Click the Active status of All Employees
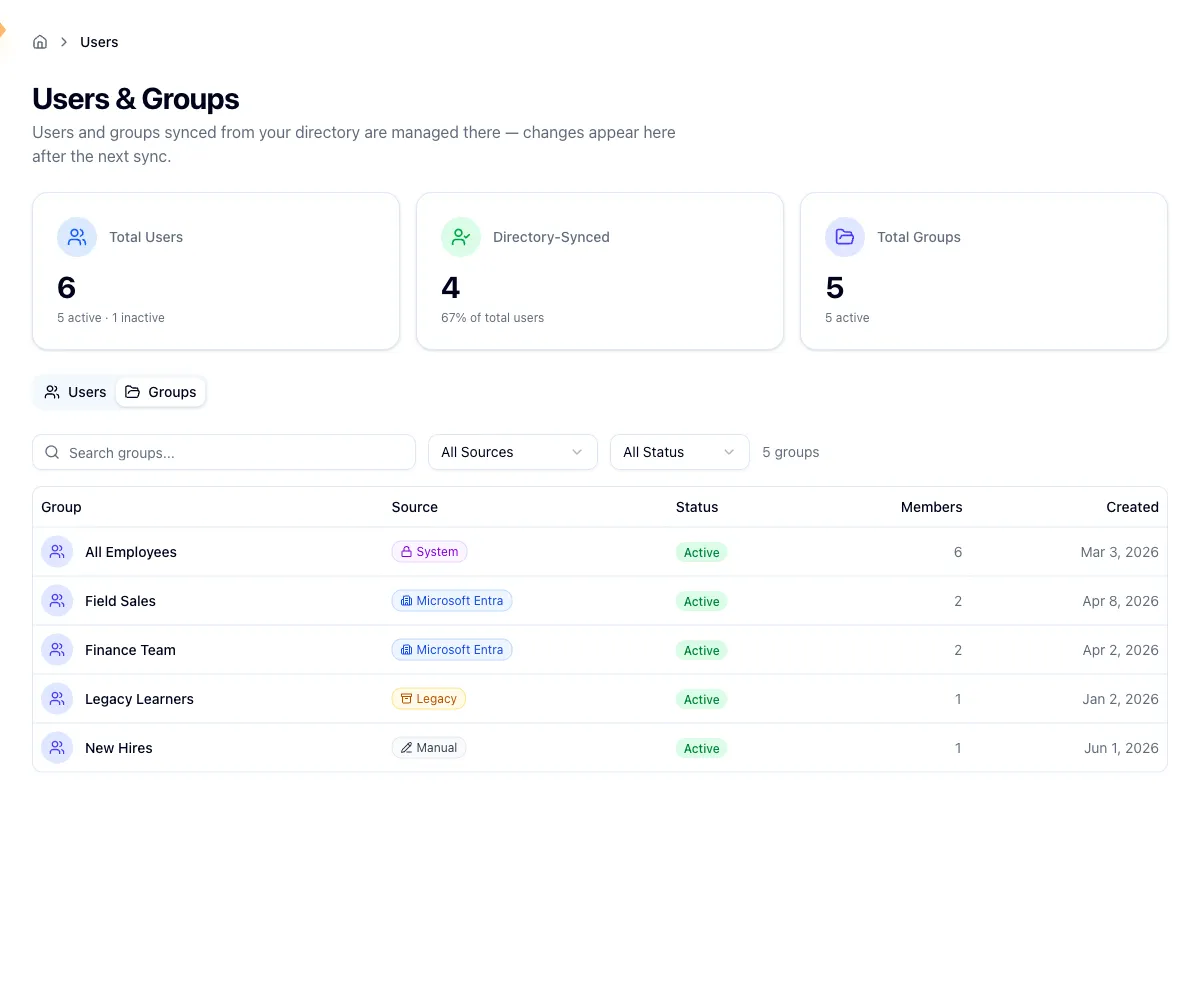This screenshot has height=1000, width=1200. point(701,552)
